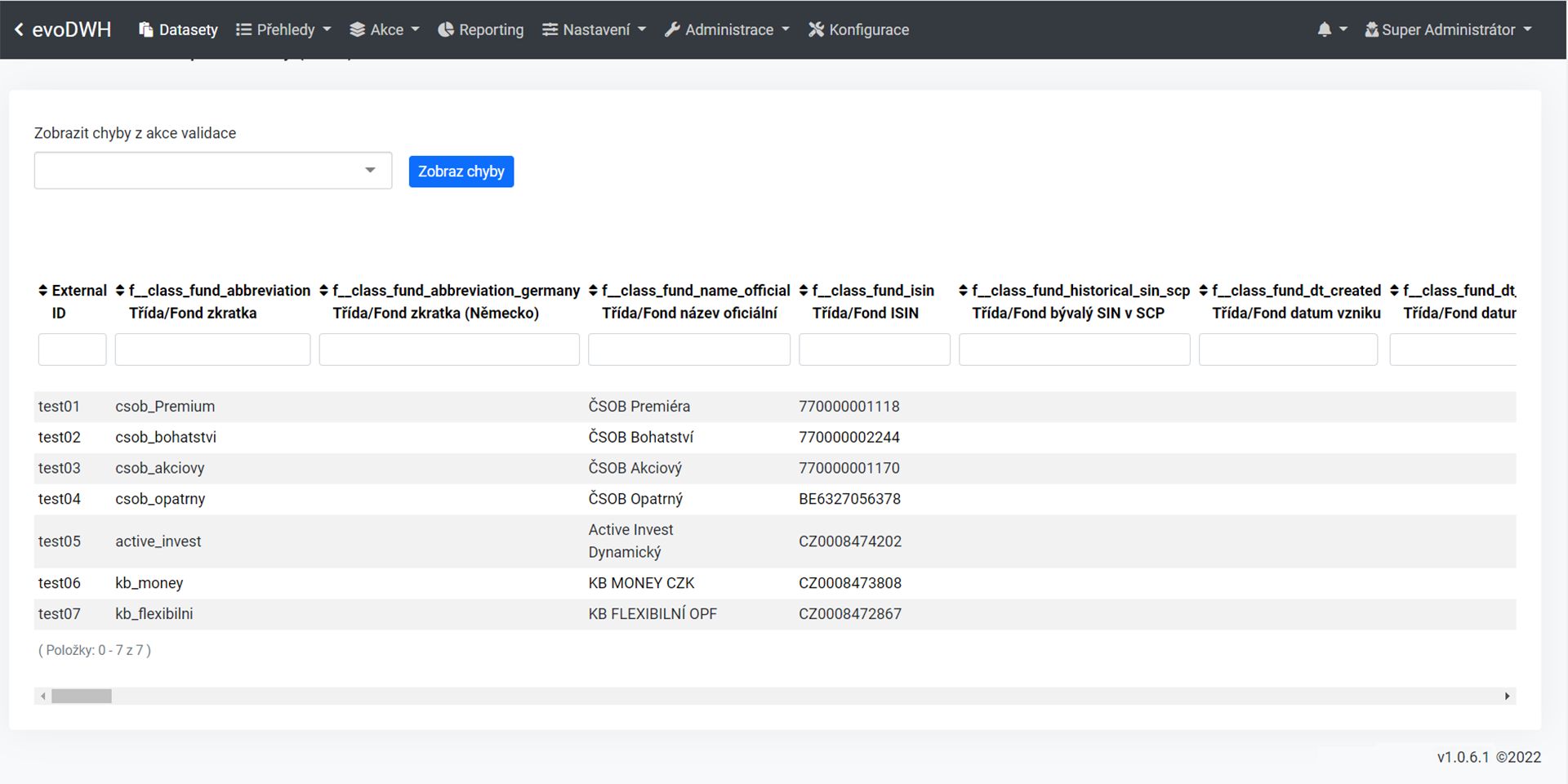Sort by f__class_fund_name_official arrows
The image size is (1568, 784).
coord(593,291)
